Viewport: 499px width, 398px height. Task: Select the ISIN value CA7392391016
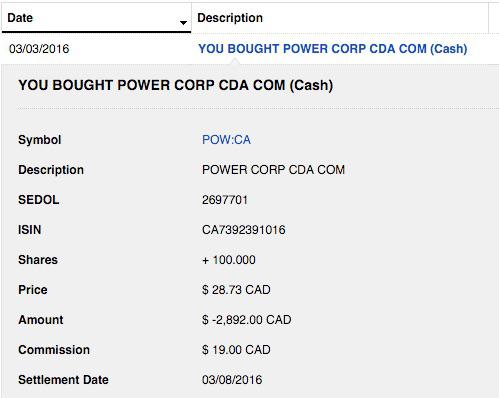244,230
